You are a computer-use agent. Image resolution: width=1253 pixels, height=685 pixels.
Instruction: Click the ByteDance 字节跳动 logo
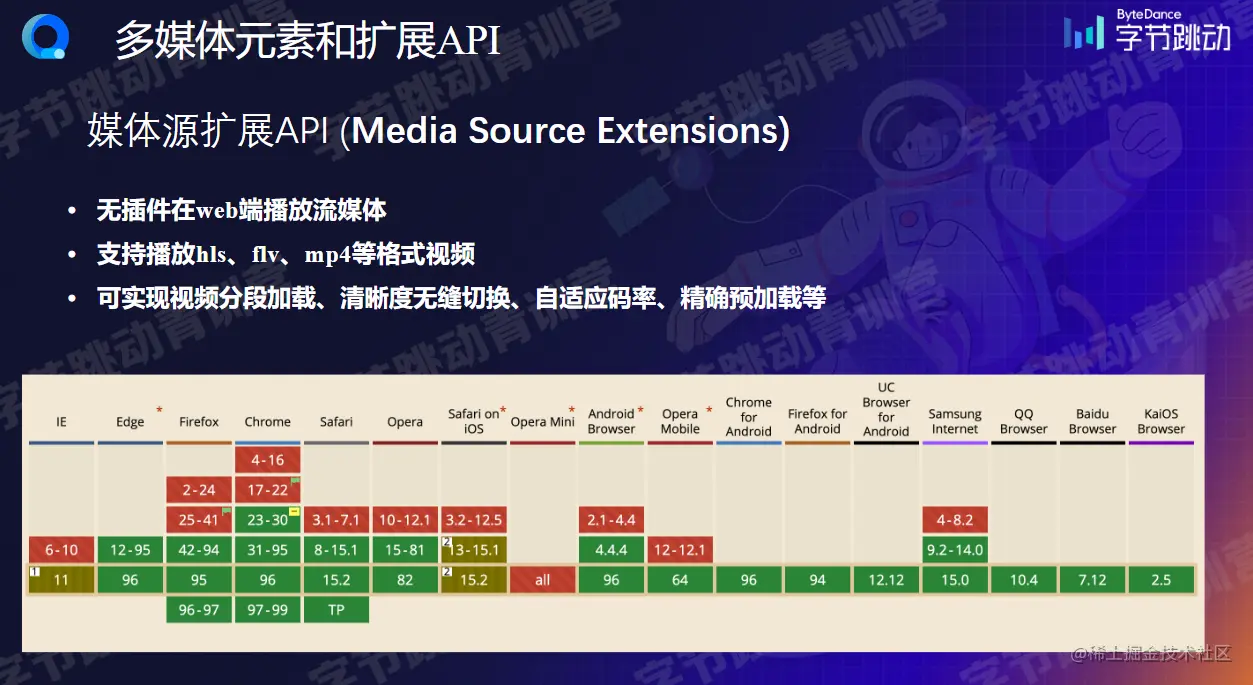(1147, 32)
